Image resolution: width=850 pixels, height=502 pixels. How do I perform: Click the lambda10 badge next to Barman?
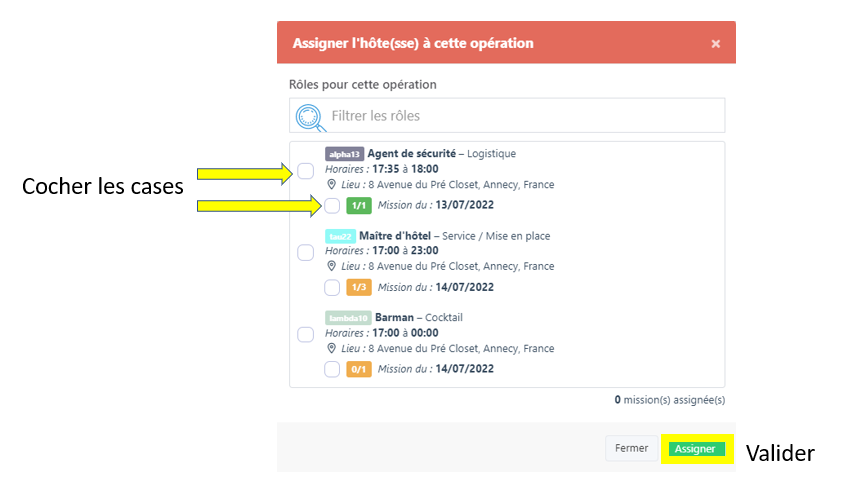click(348, 318)
